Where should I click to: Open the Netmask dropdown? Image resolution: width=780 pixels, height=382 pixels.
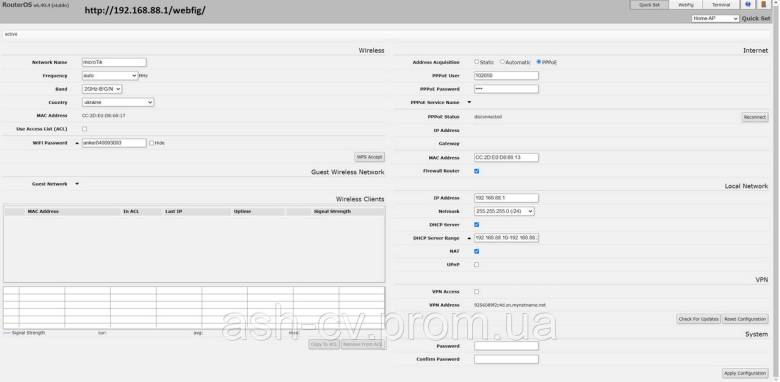(x=504, y=211)
